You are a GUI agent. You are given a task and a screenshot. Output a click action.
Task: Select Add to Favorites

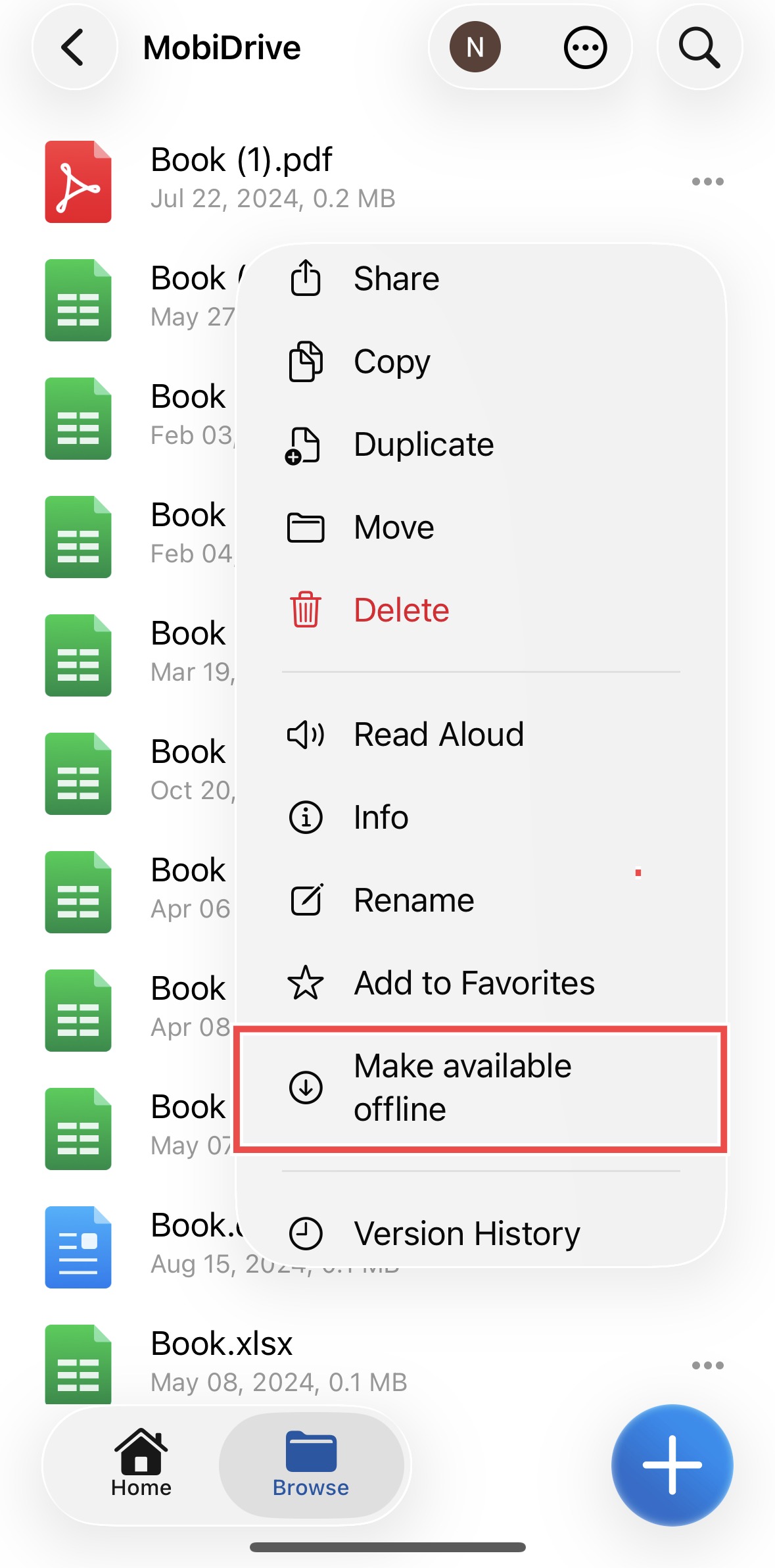(481, 983)
